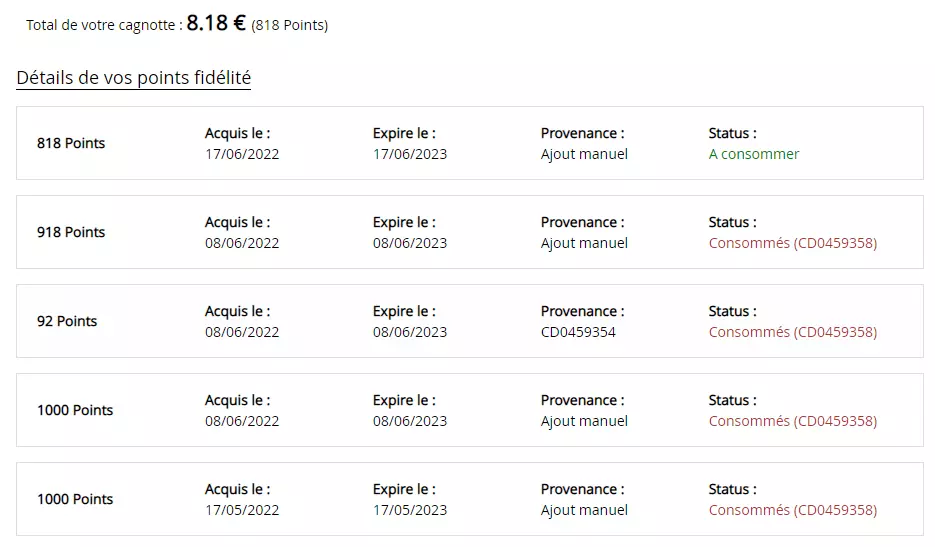Select the "92 Points" row label
This screenshot has width=935, height=547.
[x=67, y=321]
